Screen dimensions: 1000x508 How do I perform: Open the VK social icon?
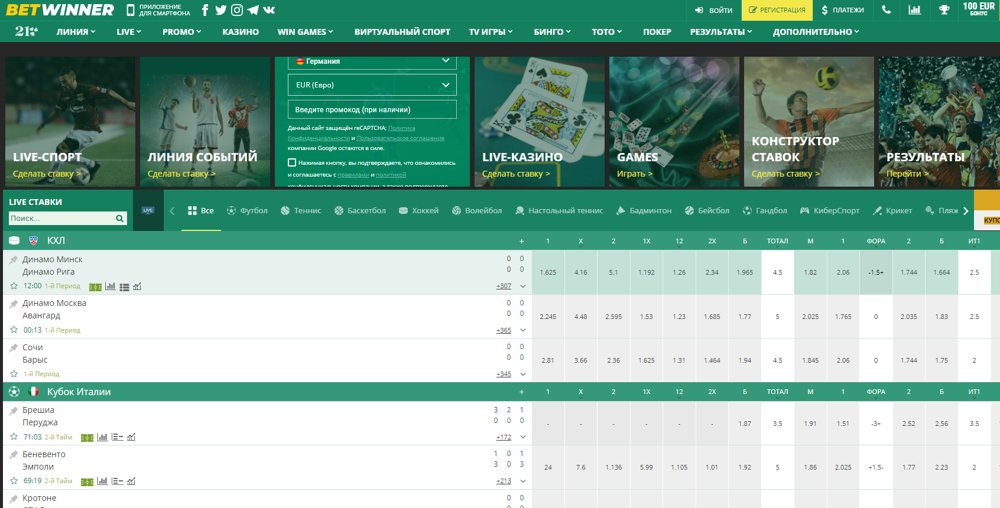point(269,10)
